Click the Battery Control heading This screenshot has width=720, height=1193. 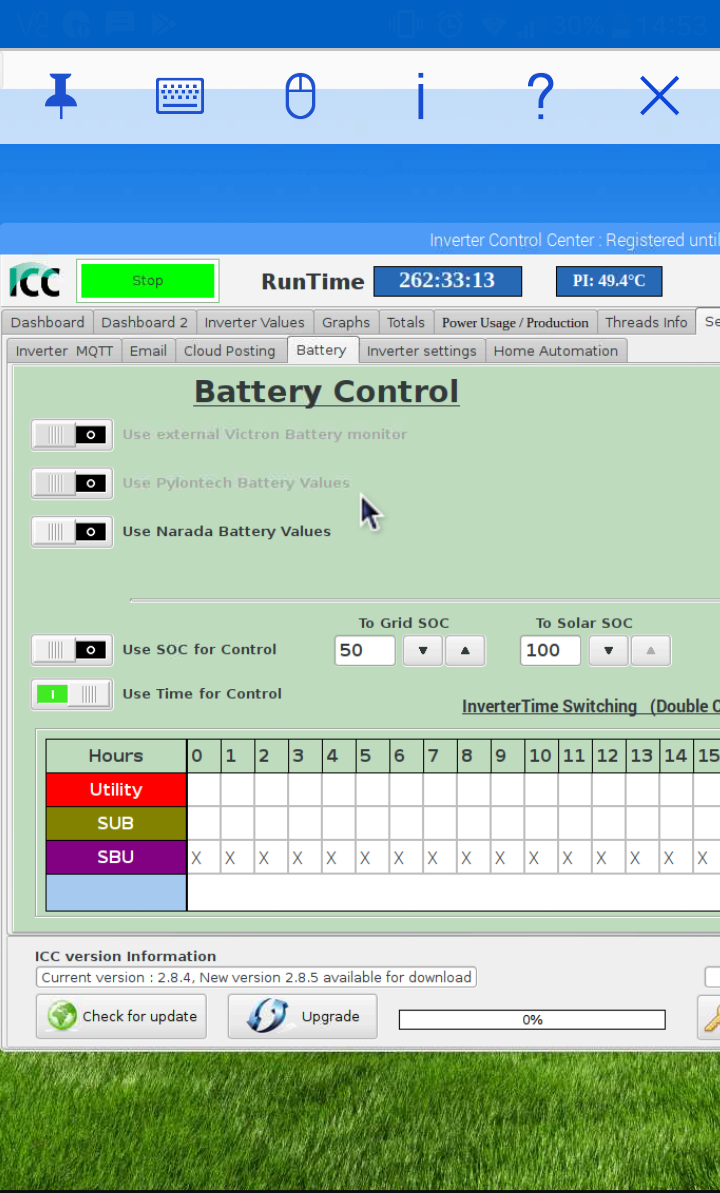pos(327,392)
